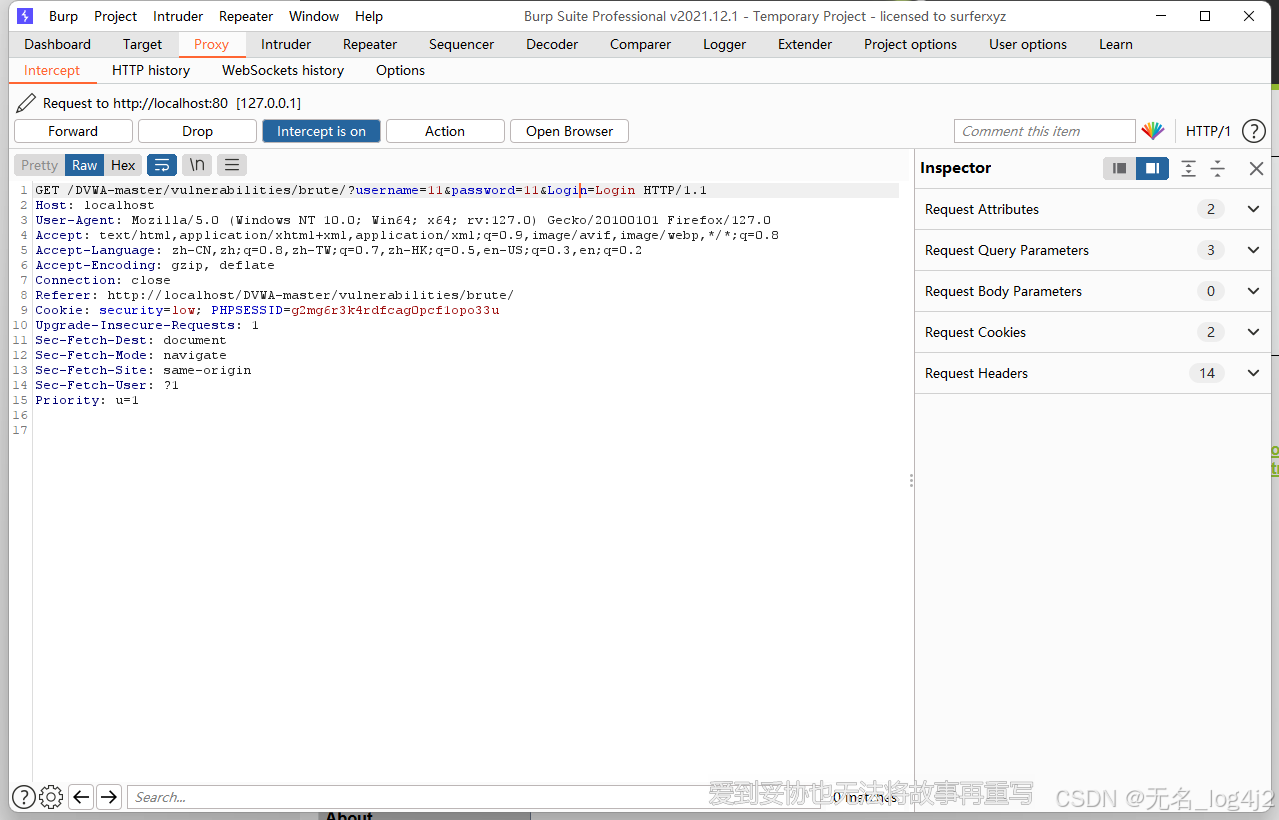Open Proxy Options sub-tab

tap(400, 70)
